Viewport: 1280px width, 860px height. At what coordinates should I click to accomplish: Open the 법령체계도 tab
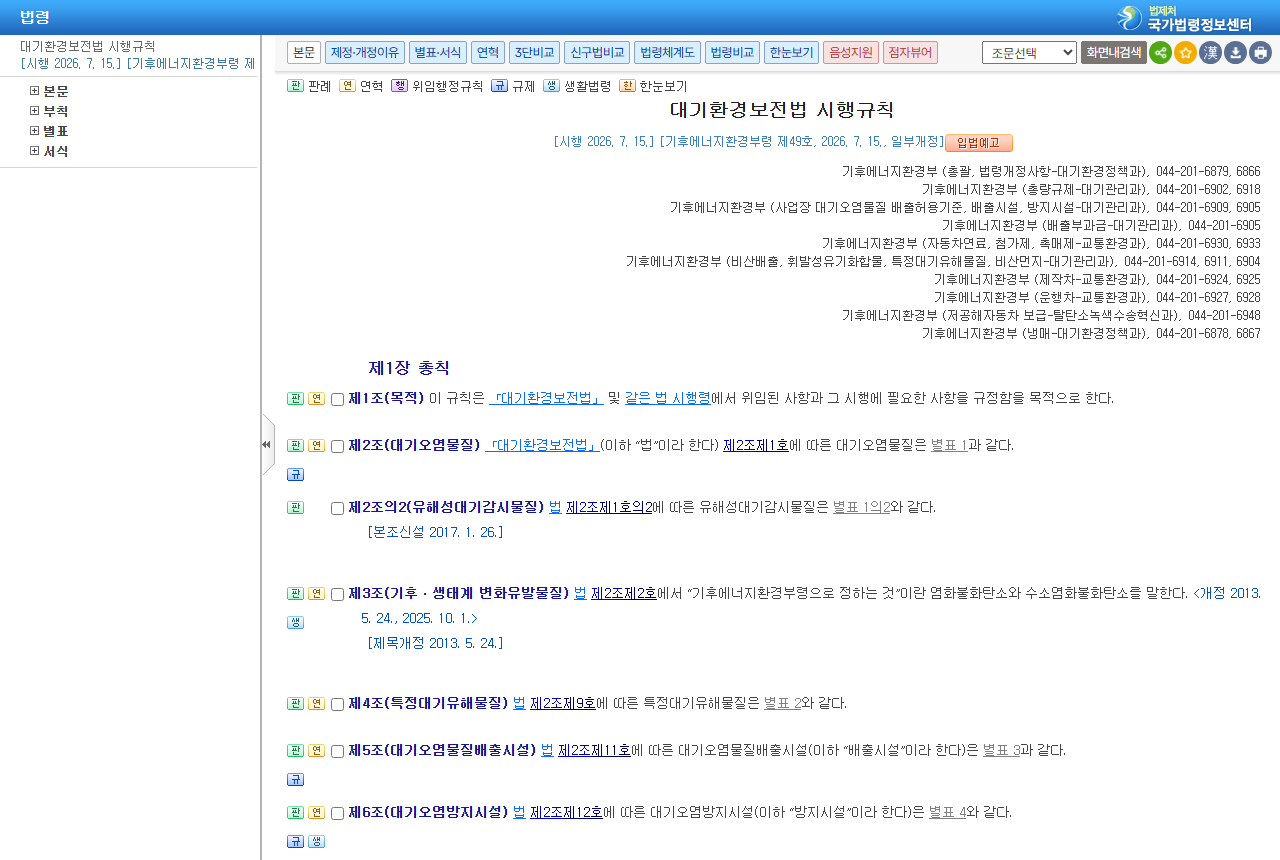pos(667,53)
